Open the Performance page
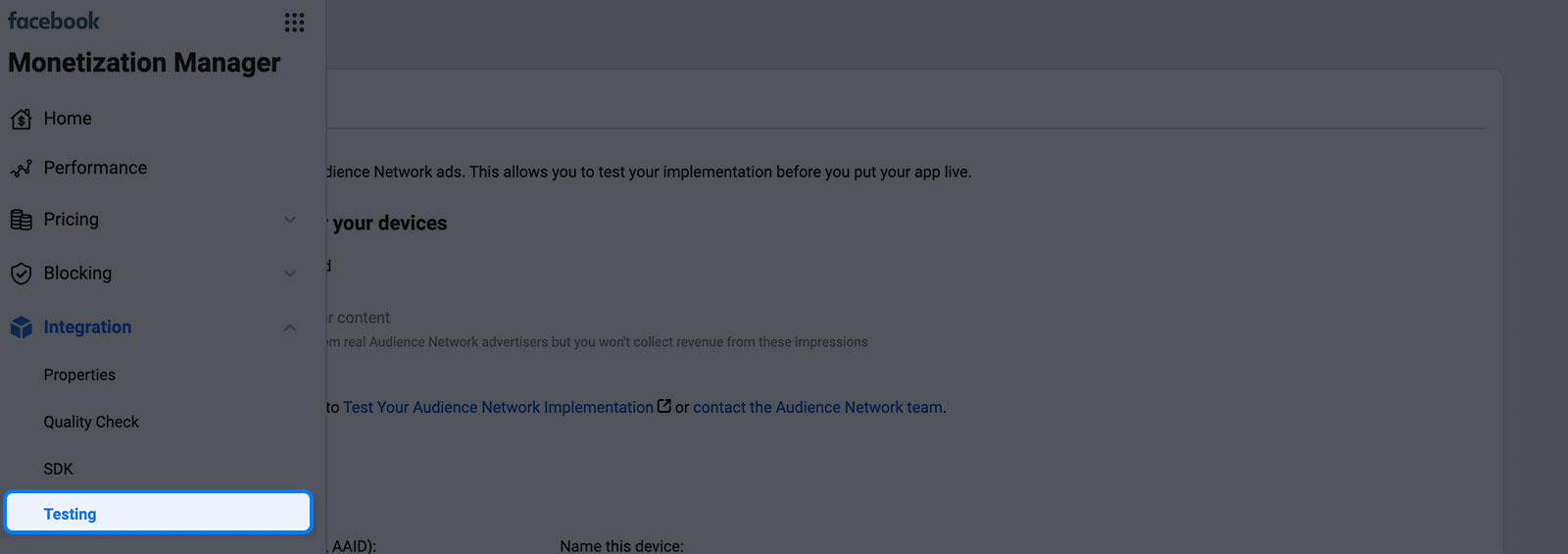 coord(95,168)
